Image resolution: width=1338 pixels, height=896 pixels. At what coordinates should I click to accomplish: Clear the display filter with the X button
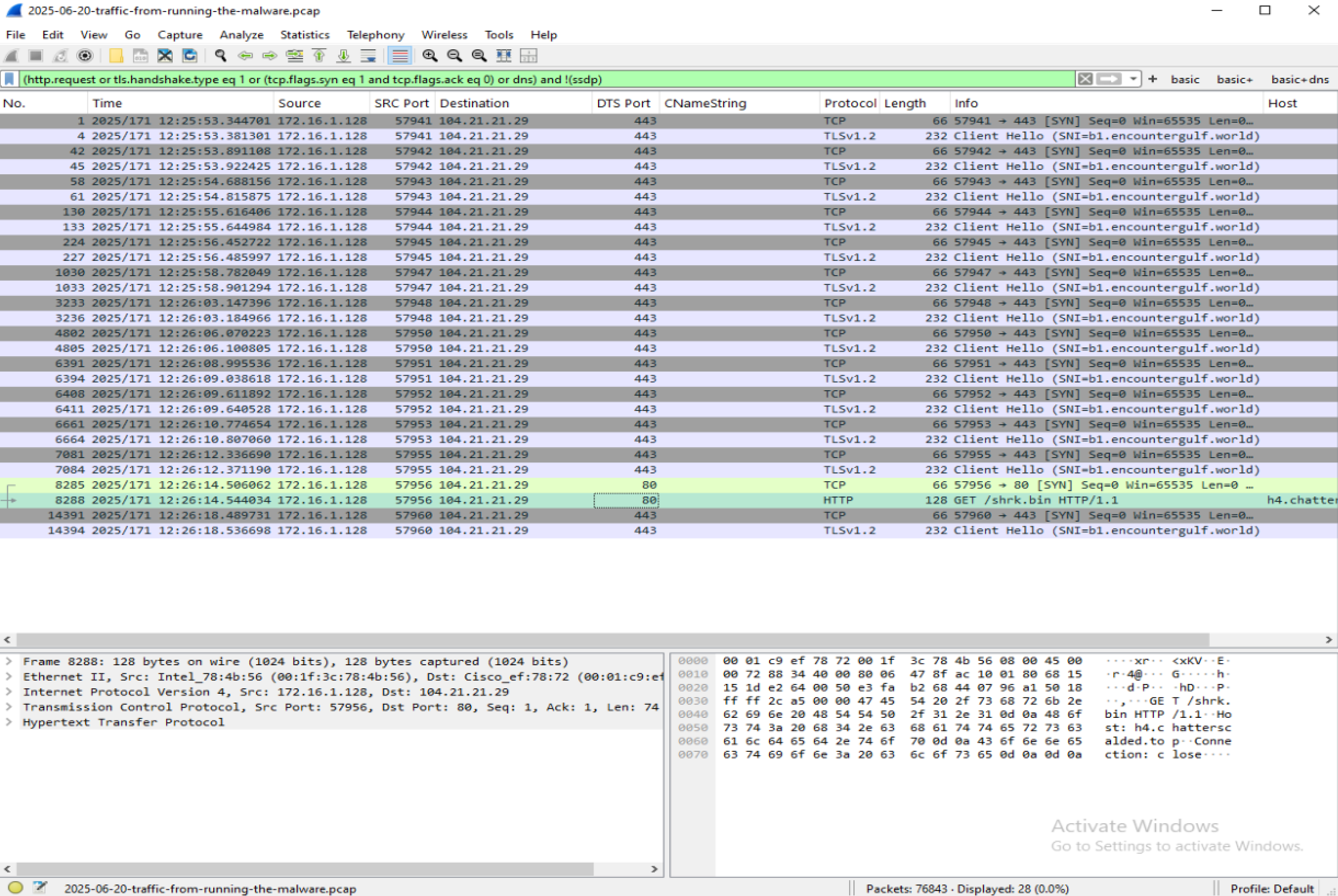pyautogui.click(x=1085, y=79)
